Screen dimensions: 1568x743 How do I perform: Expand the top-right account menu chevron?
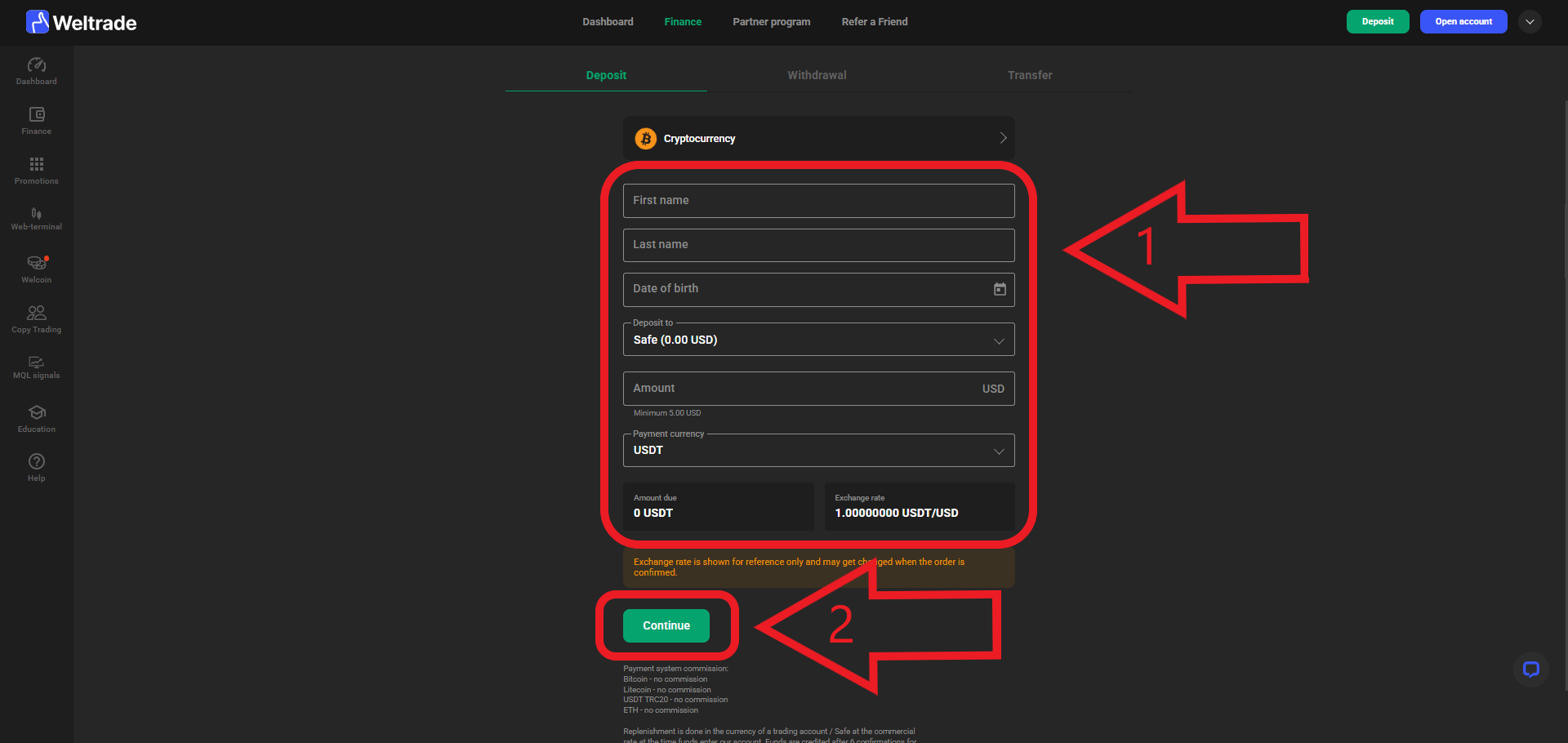click(1530, 22)
